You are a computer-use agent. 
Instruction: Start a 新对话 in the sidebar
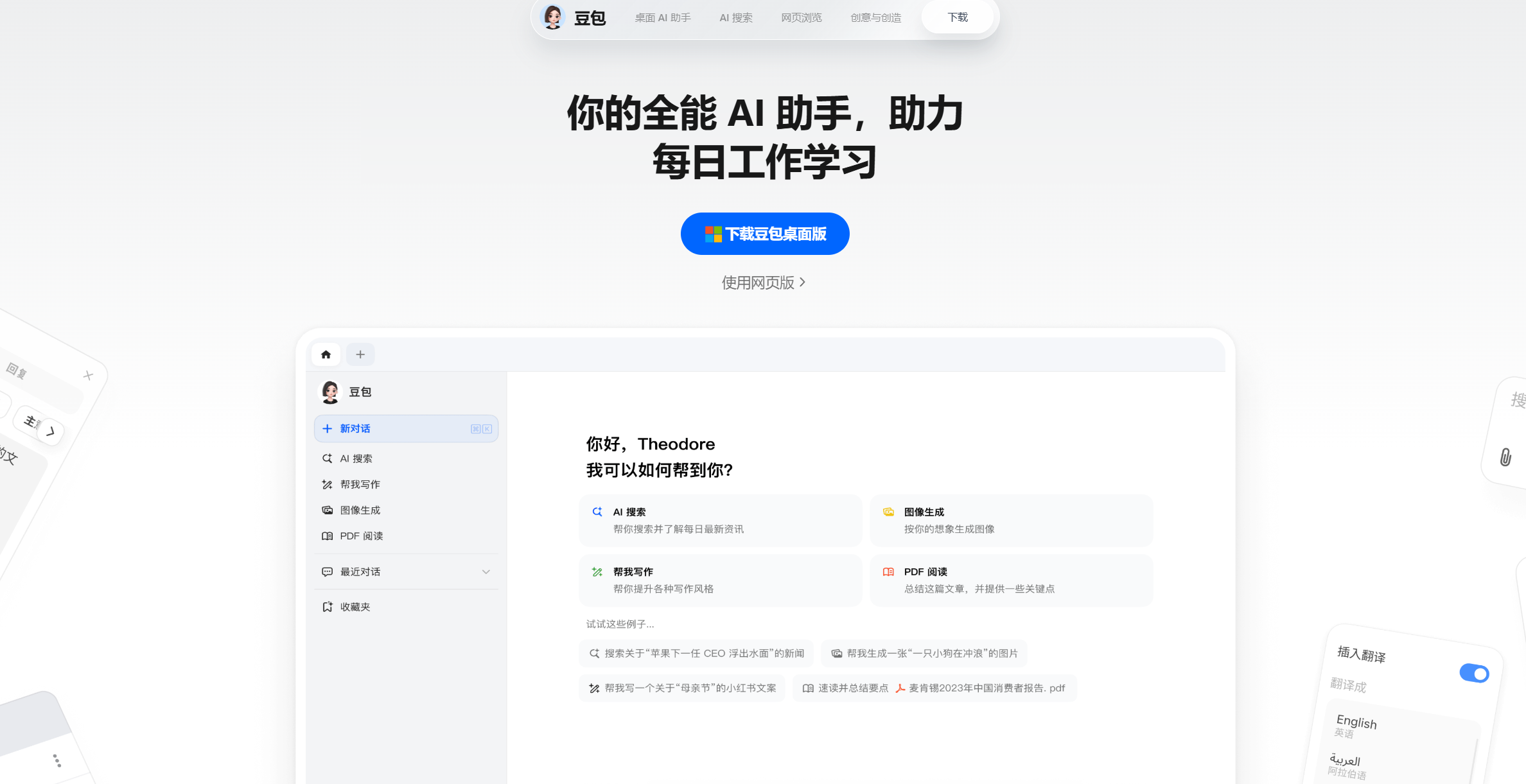click(x=406, y=428)
